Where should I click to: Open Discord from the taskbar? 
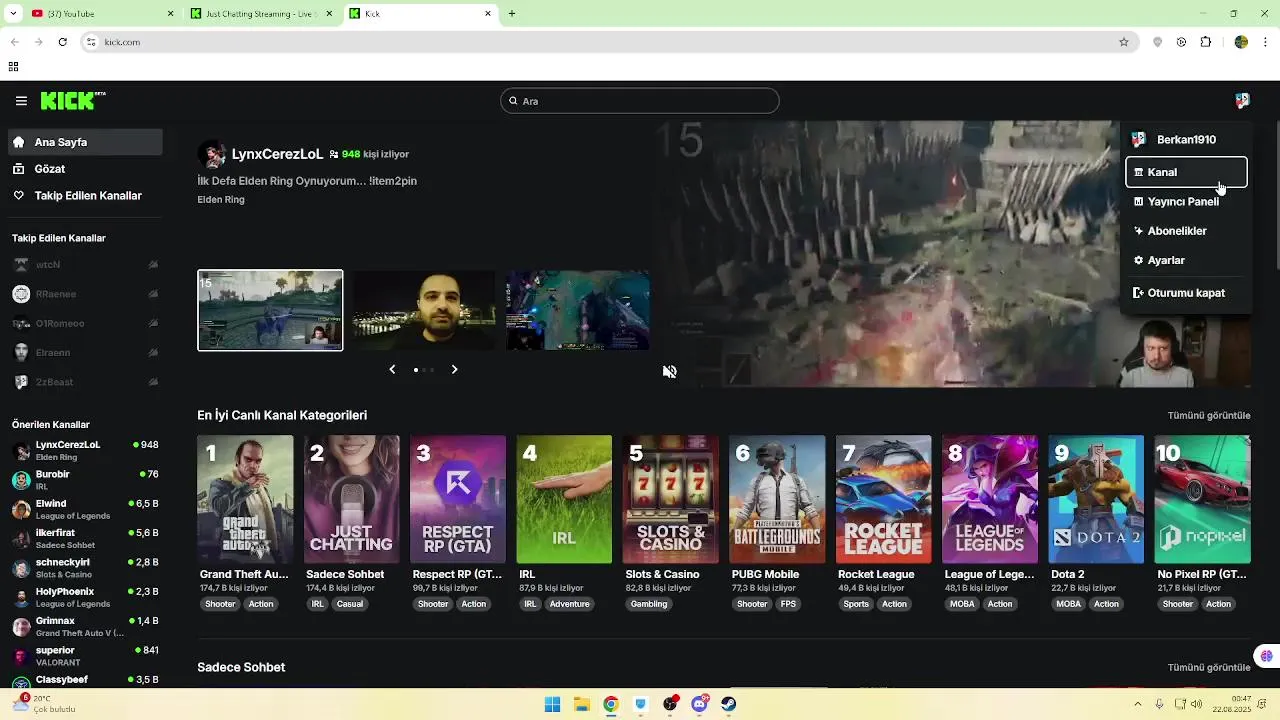700,704
